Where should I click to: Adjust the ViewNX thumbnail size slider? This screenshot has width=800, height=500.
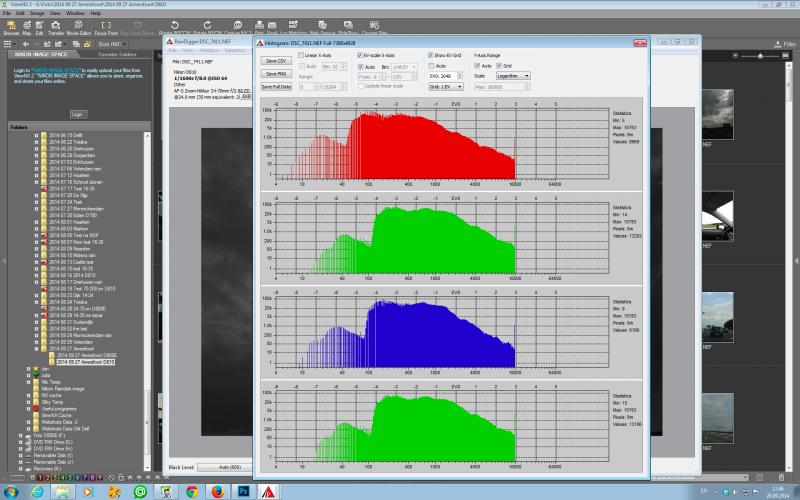coord(760,56)
